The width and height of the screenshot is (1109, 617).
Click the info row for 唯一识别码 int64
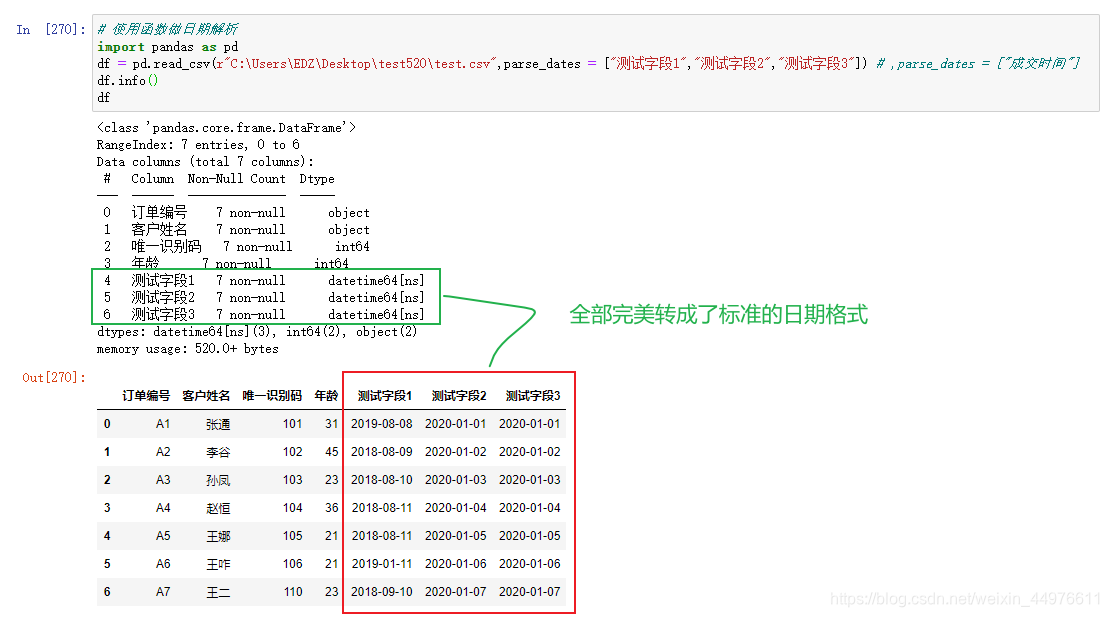(x=236, y=246)
